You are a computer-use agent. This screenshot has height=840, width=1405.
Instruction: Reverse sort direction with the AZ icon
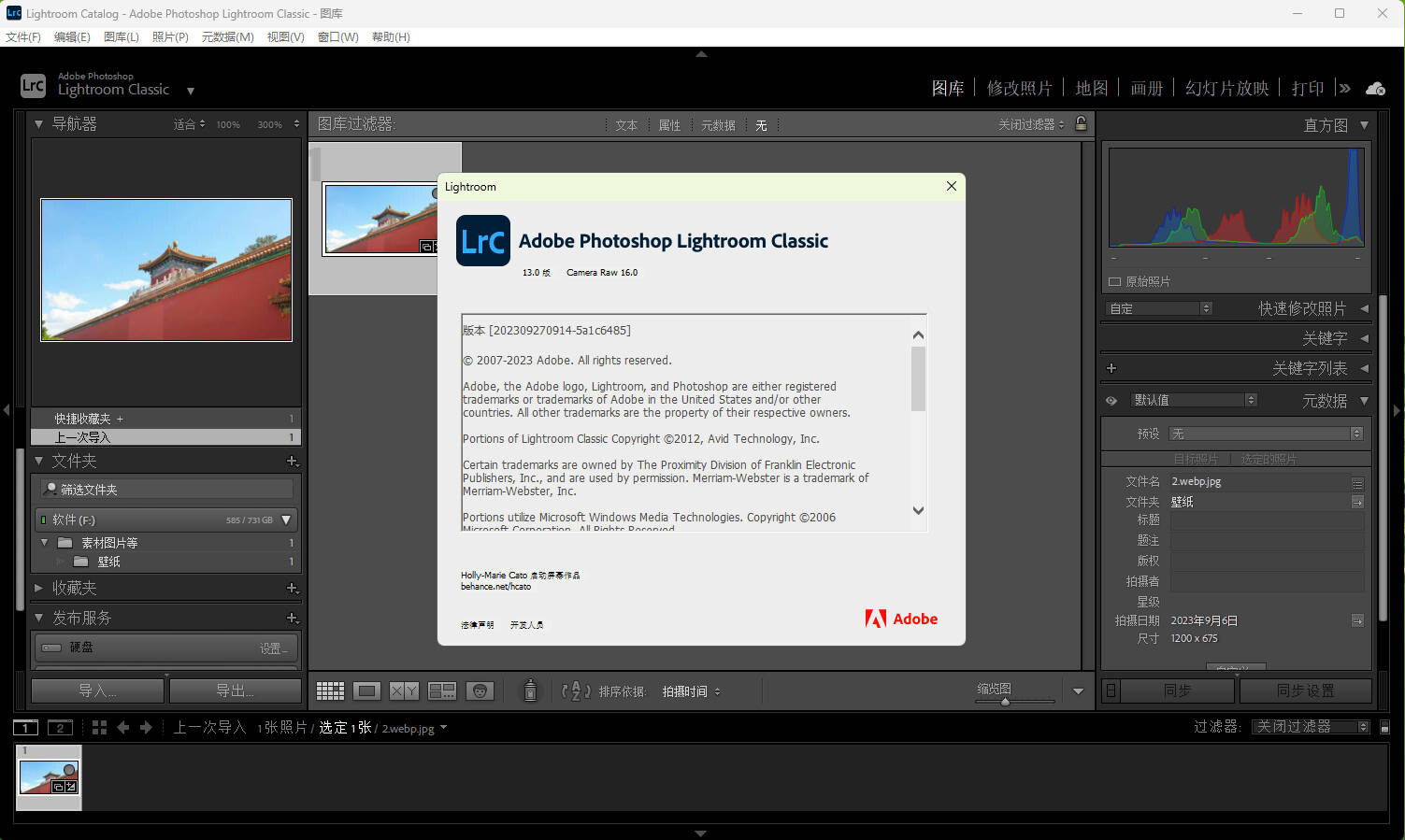575,691
